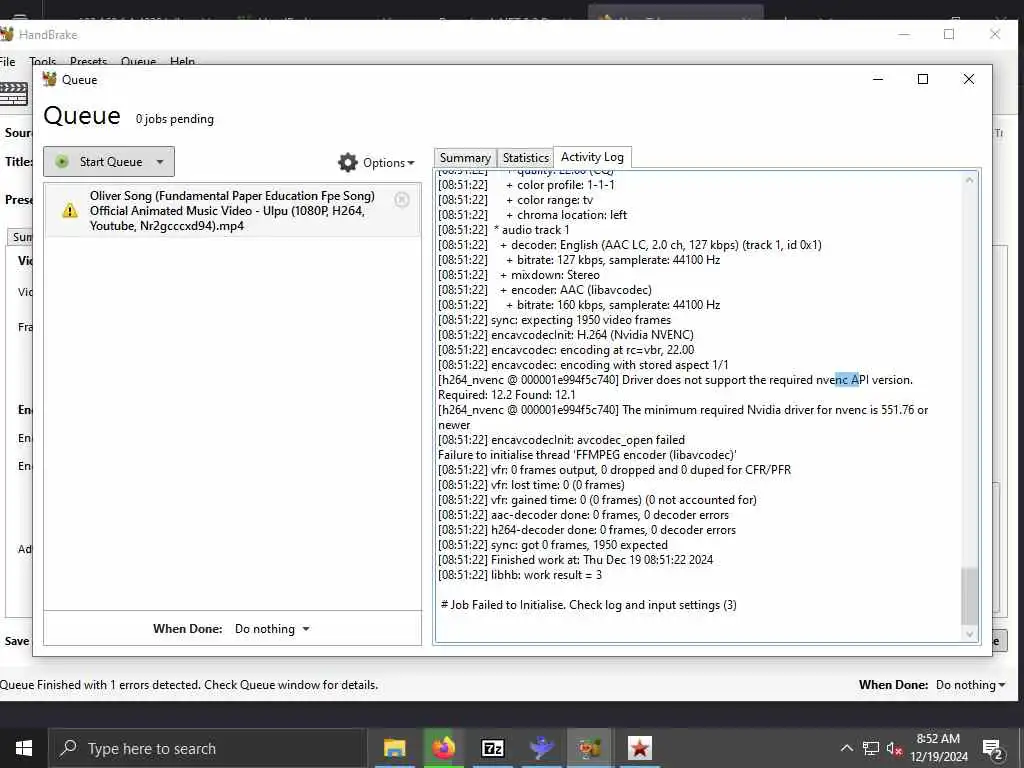Open main window's When Done dropdown
The height and width of the screenshot is (768, 1024).
click(970, 685)
